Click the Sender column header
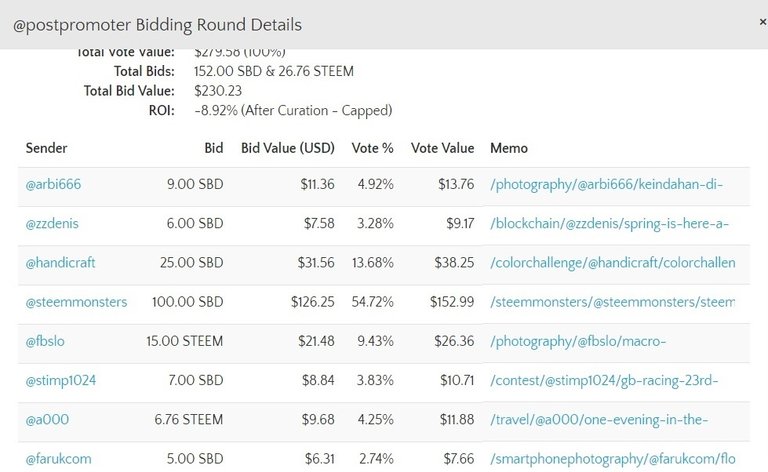This screenshot has height=472, width=768. point(47,148)
